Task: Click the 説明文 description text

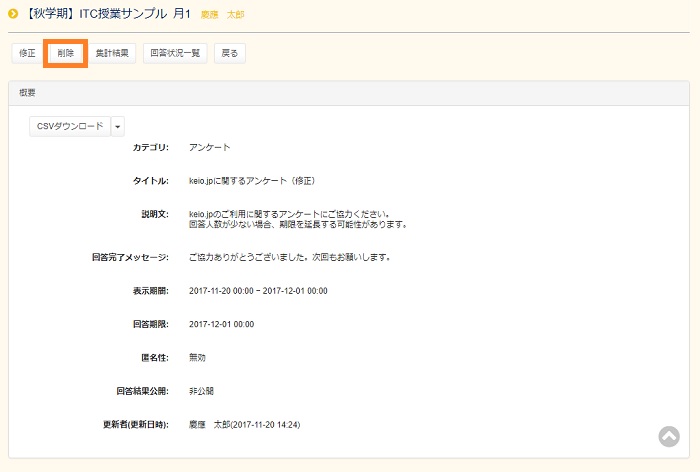Action: [x=296, y=219]
